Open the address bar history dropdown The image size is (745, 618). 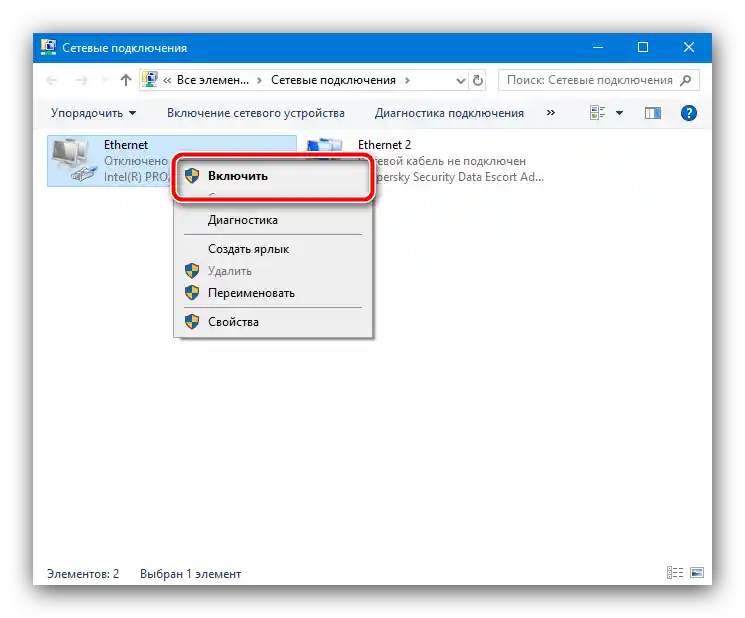point(460,80)
